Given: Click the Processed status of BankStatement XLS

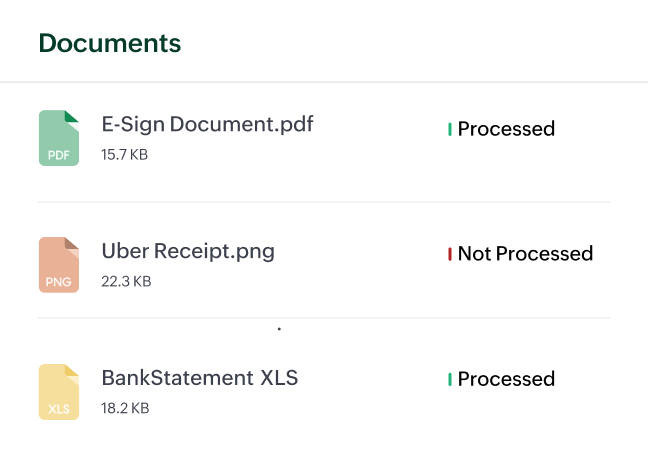Looking at the screenshot, I should [x=506, y=379].
